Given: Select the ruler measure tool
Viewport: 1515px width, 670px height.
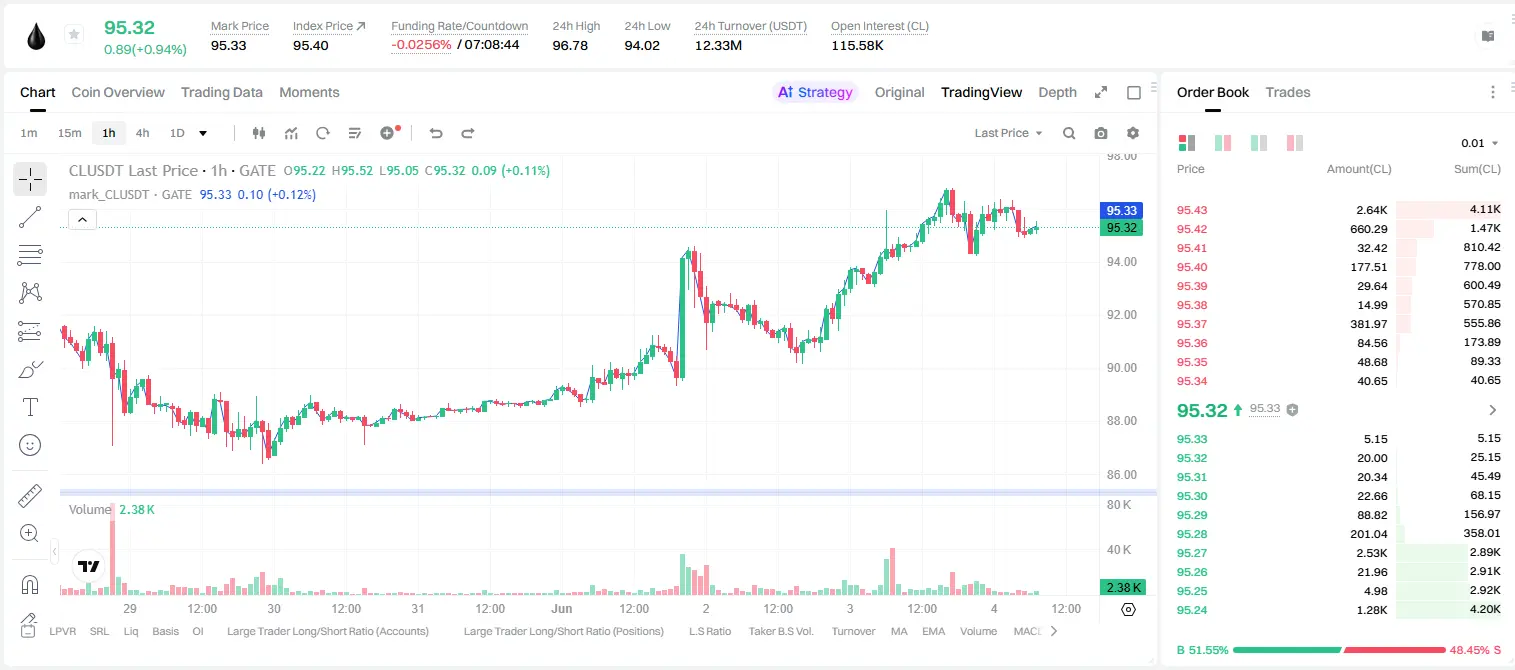Looking at the screenshot, I should [30, 496].
